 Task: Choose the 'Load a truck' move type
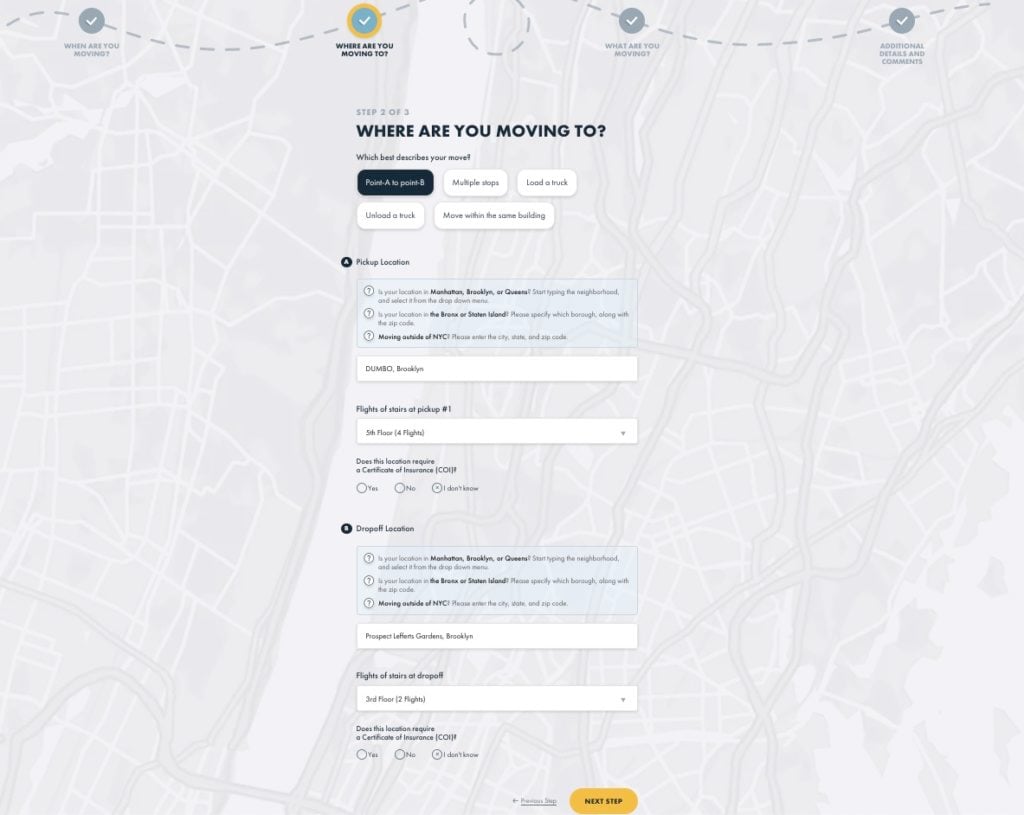(547, 183)
